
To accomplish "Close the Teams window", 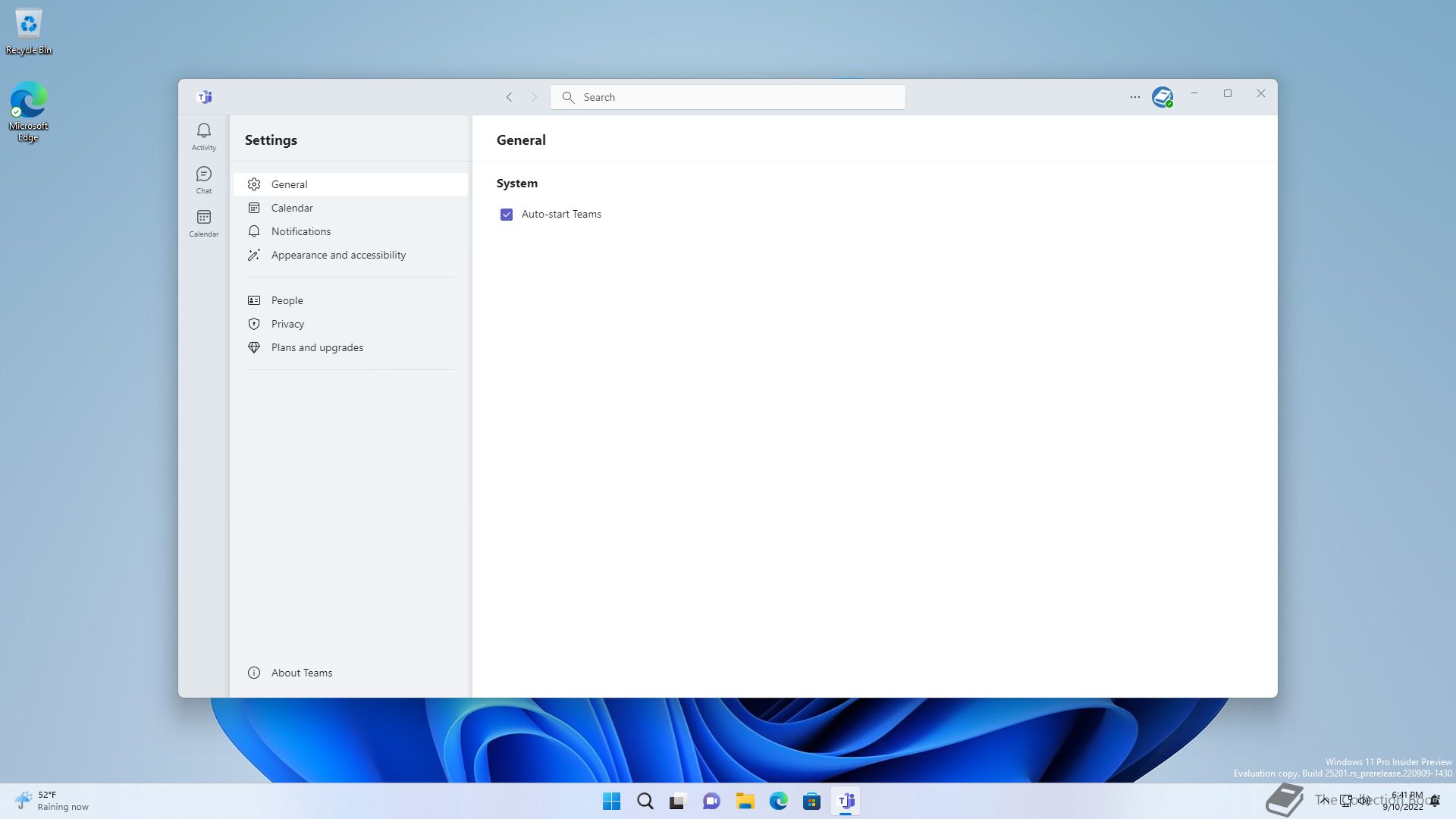I will click(1261, 93).
